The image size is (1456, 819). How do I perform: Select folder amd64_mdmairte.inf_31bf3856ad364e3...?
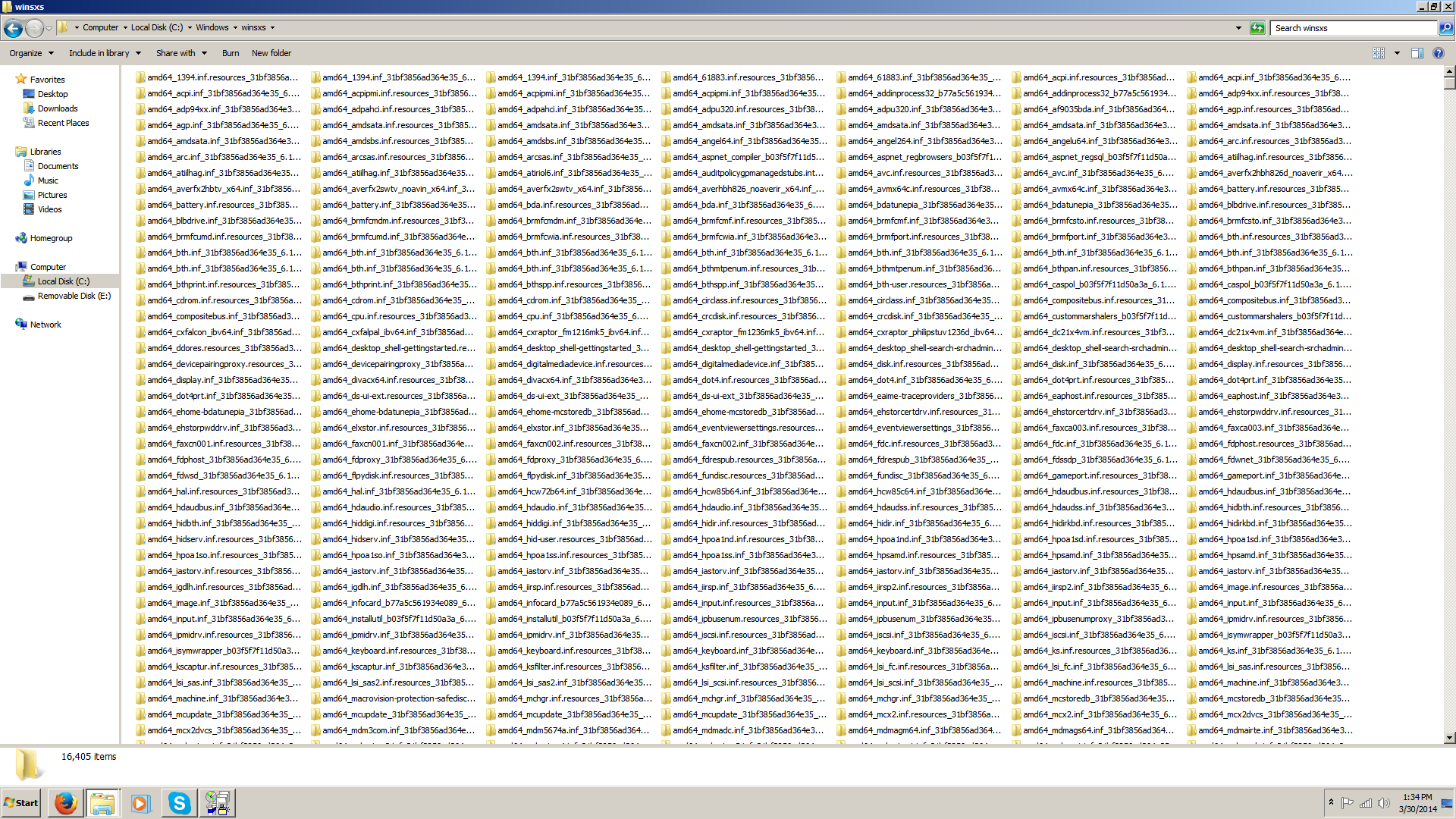click(1269, 730)
